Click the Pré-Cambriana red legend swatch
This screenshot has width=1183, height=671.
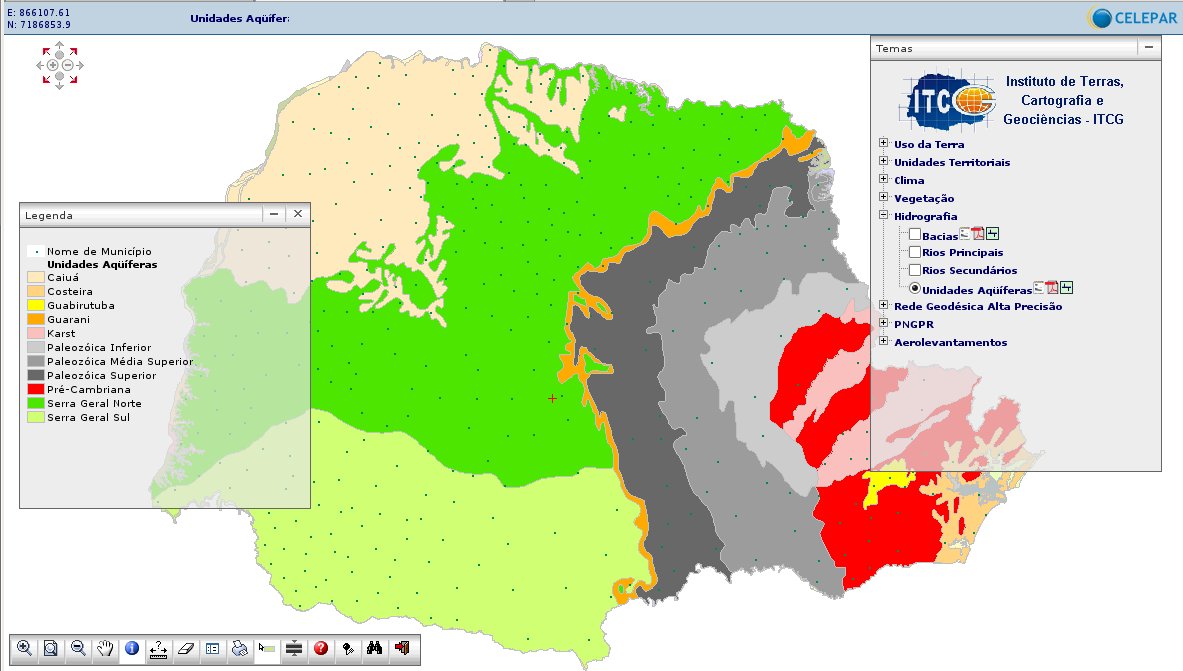pos(35,389)
